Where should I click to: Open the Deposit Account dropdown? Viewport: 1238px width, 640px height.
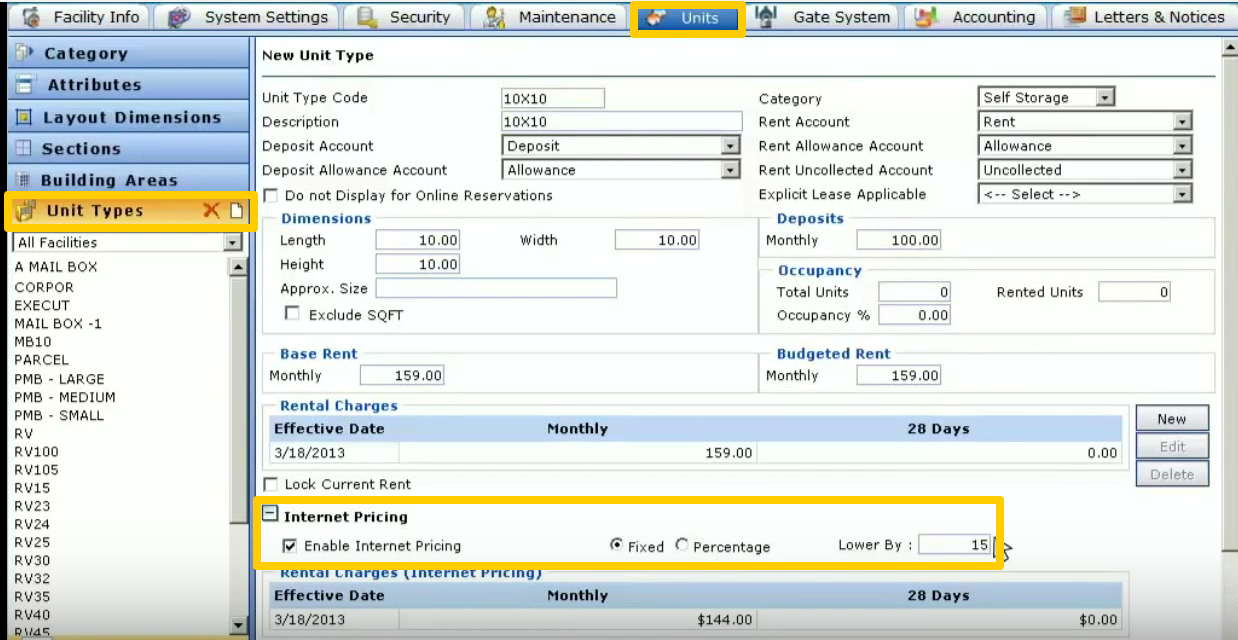click(x=730, y=146)
